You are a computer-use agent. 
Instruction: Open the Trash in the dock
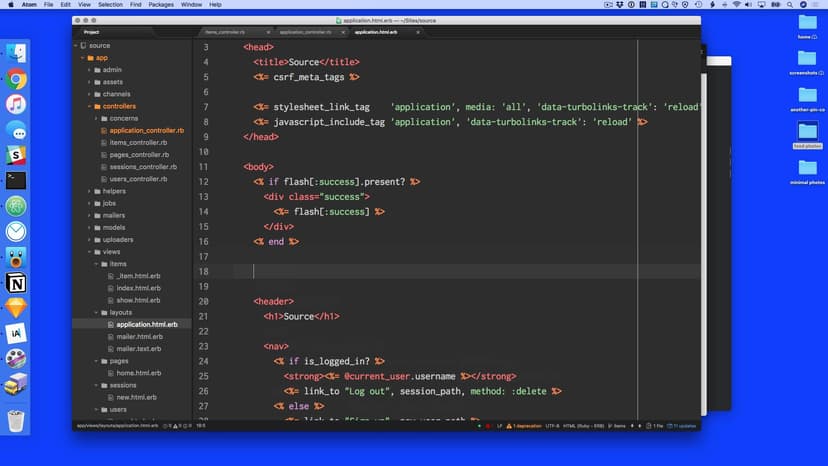click(16, 420)
